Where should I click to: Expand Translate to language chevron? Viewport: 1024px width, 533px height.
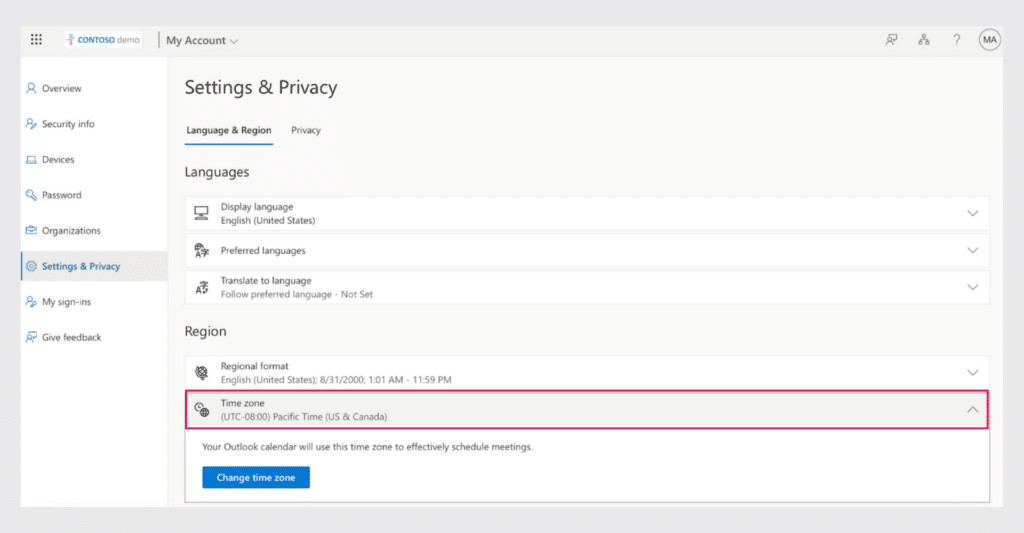[x=972, y=287]
